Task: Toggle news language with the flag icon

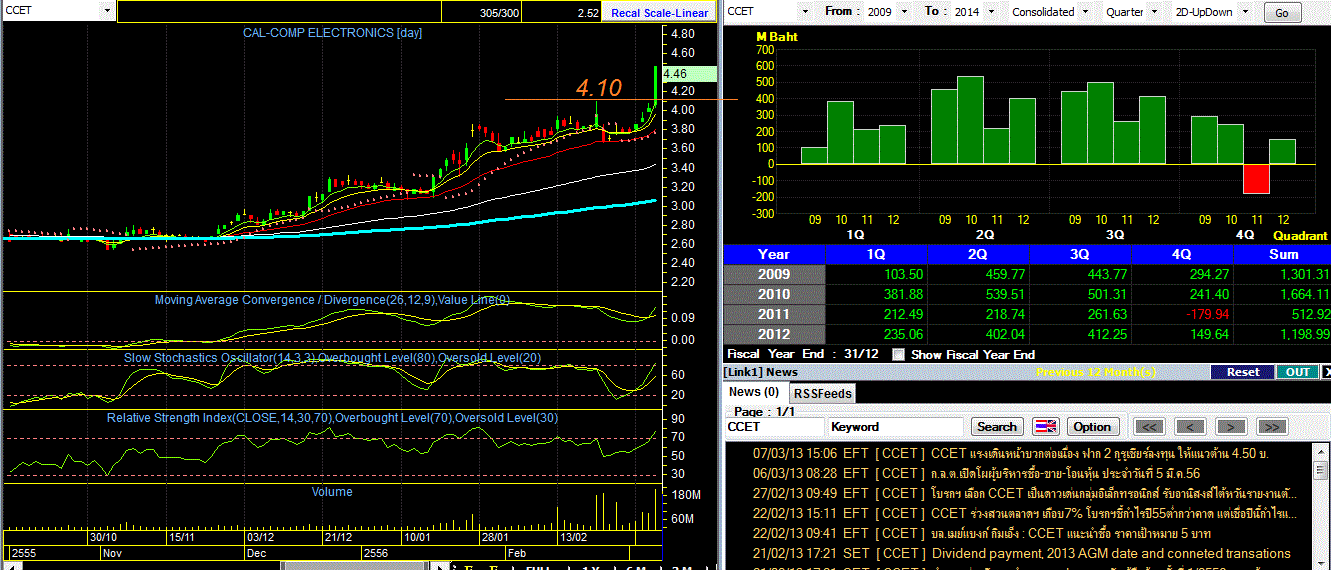Action: (x=1046, y=426)
